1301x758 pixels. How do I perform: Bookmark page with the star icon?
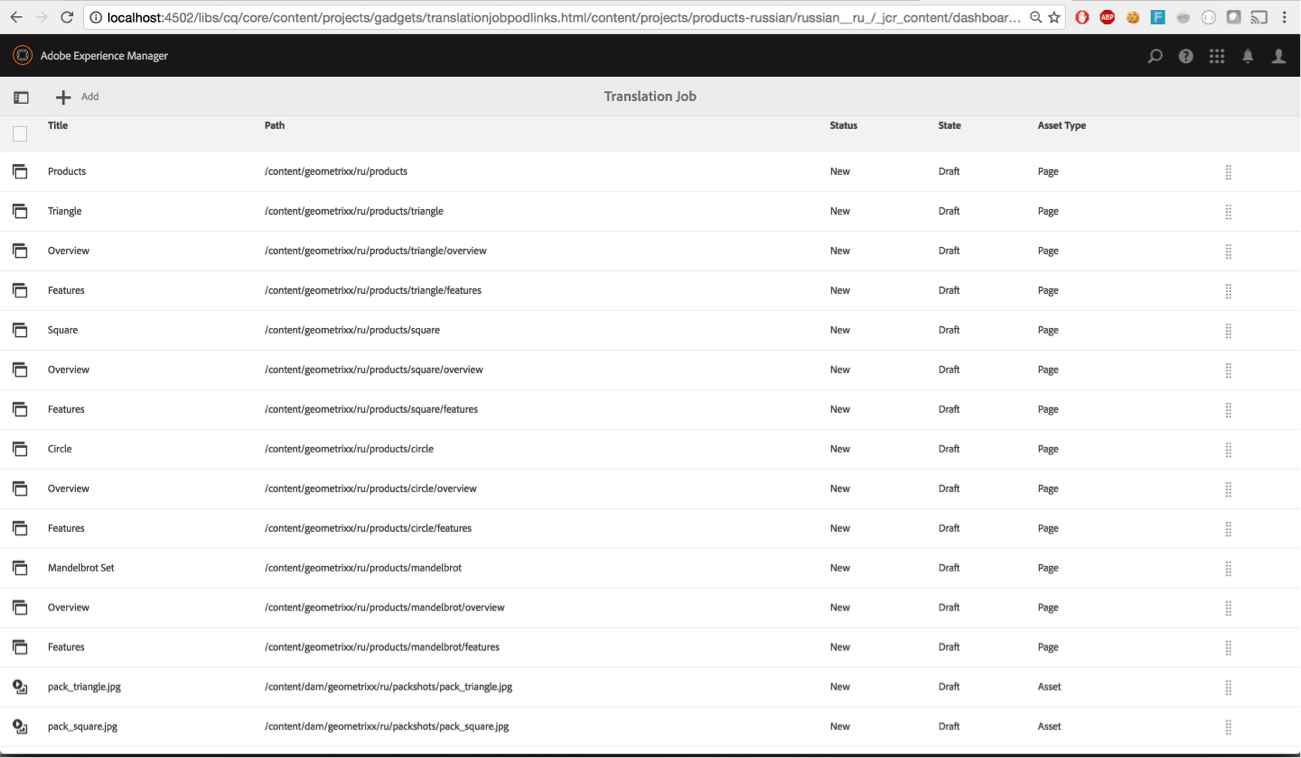[1054, 18]
